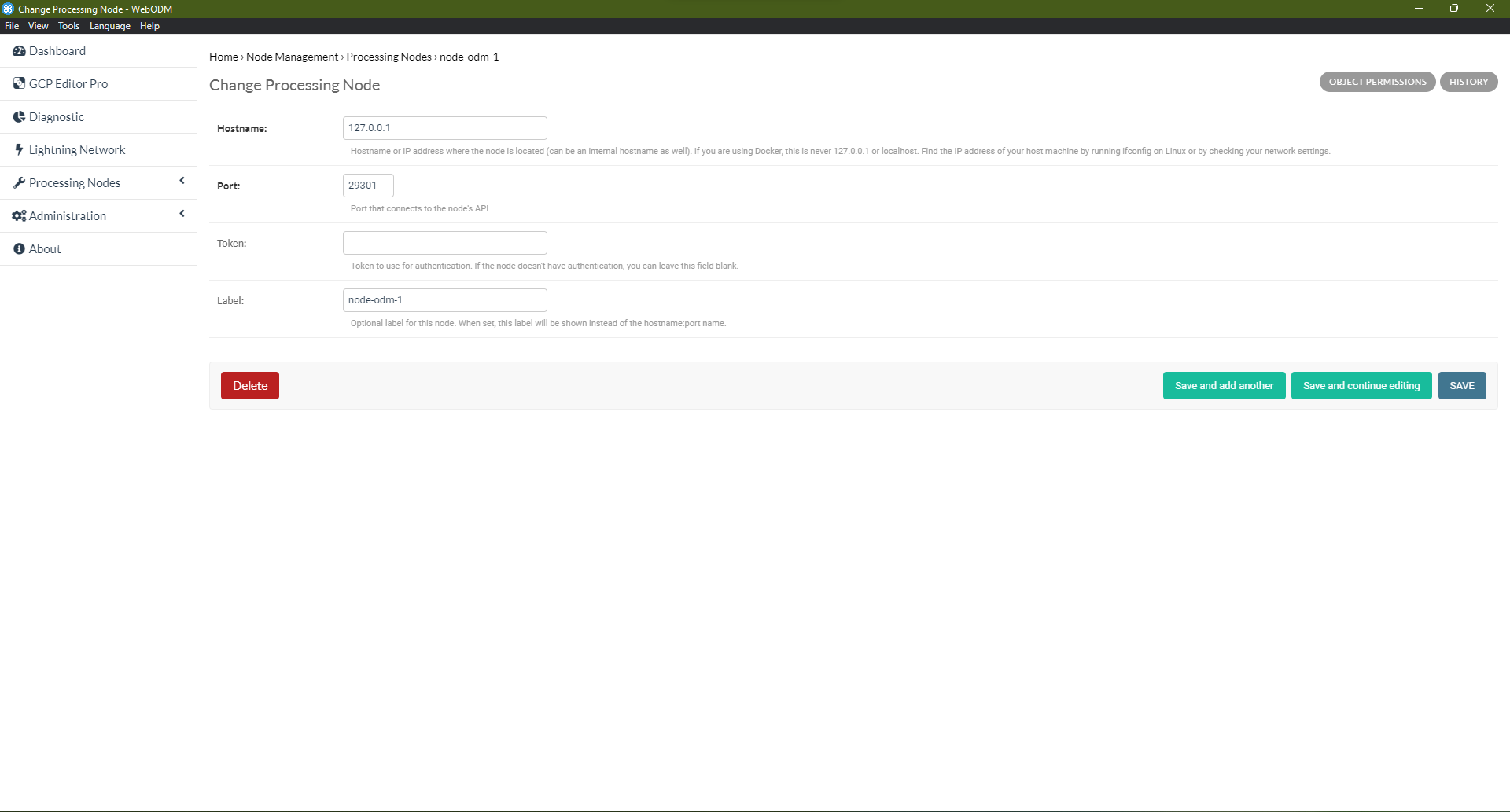Click the WebODM logo in title bar
Viewport: 1510px width, 812px height.
pos(8,9)
